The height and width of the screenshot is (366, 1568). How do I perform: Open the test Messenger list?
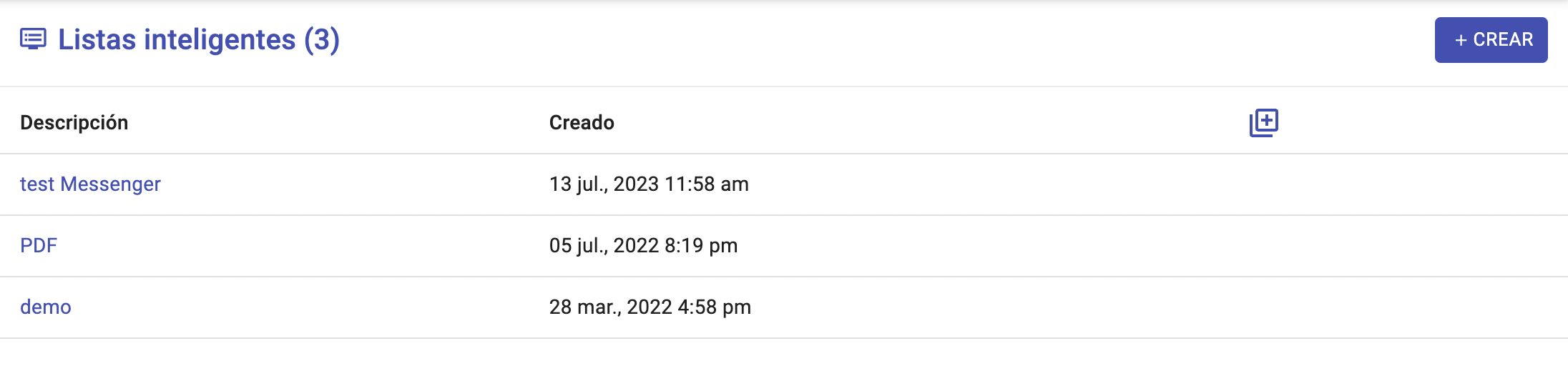point(90,184)
